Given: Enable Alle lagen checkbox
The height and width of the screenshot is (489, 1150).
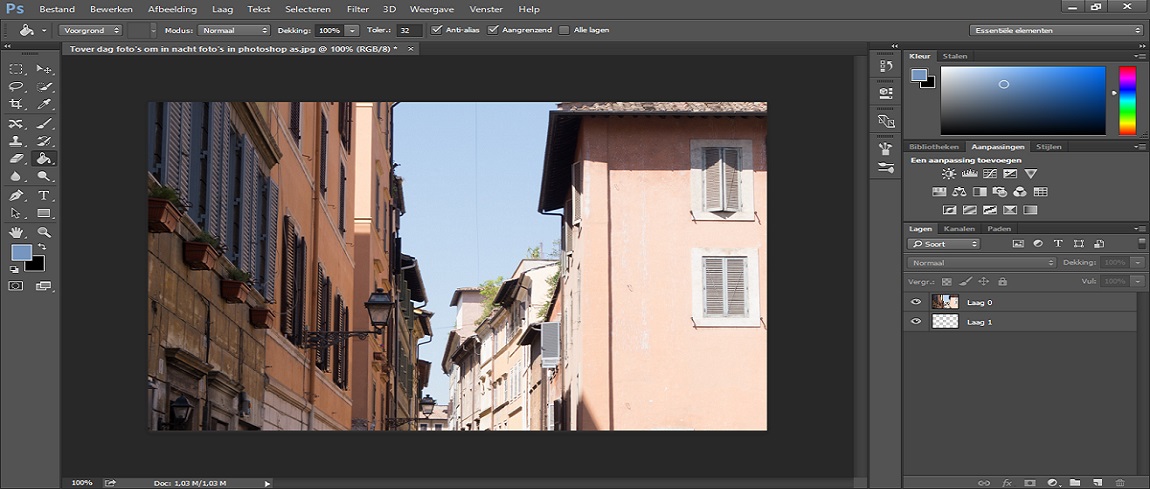Looking at the screenshot, I should coord(564,30).
